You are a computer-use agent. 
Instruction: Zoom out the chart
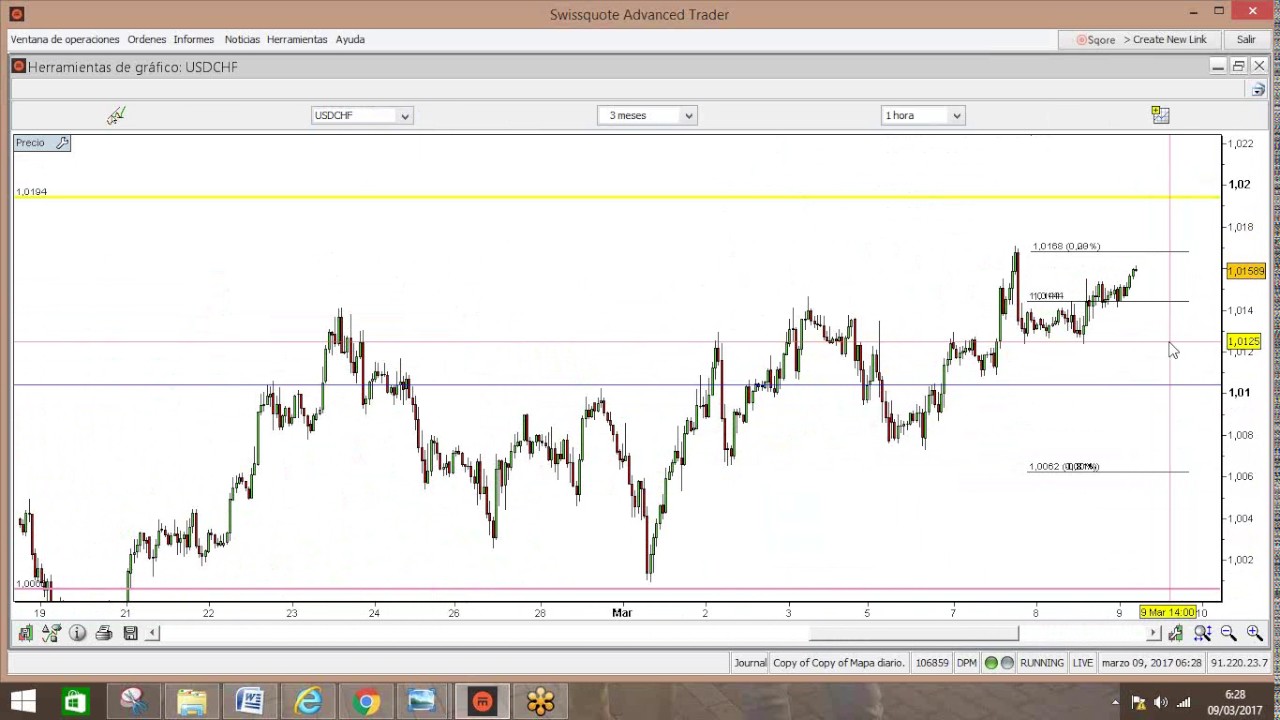[1228, 633]
